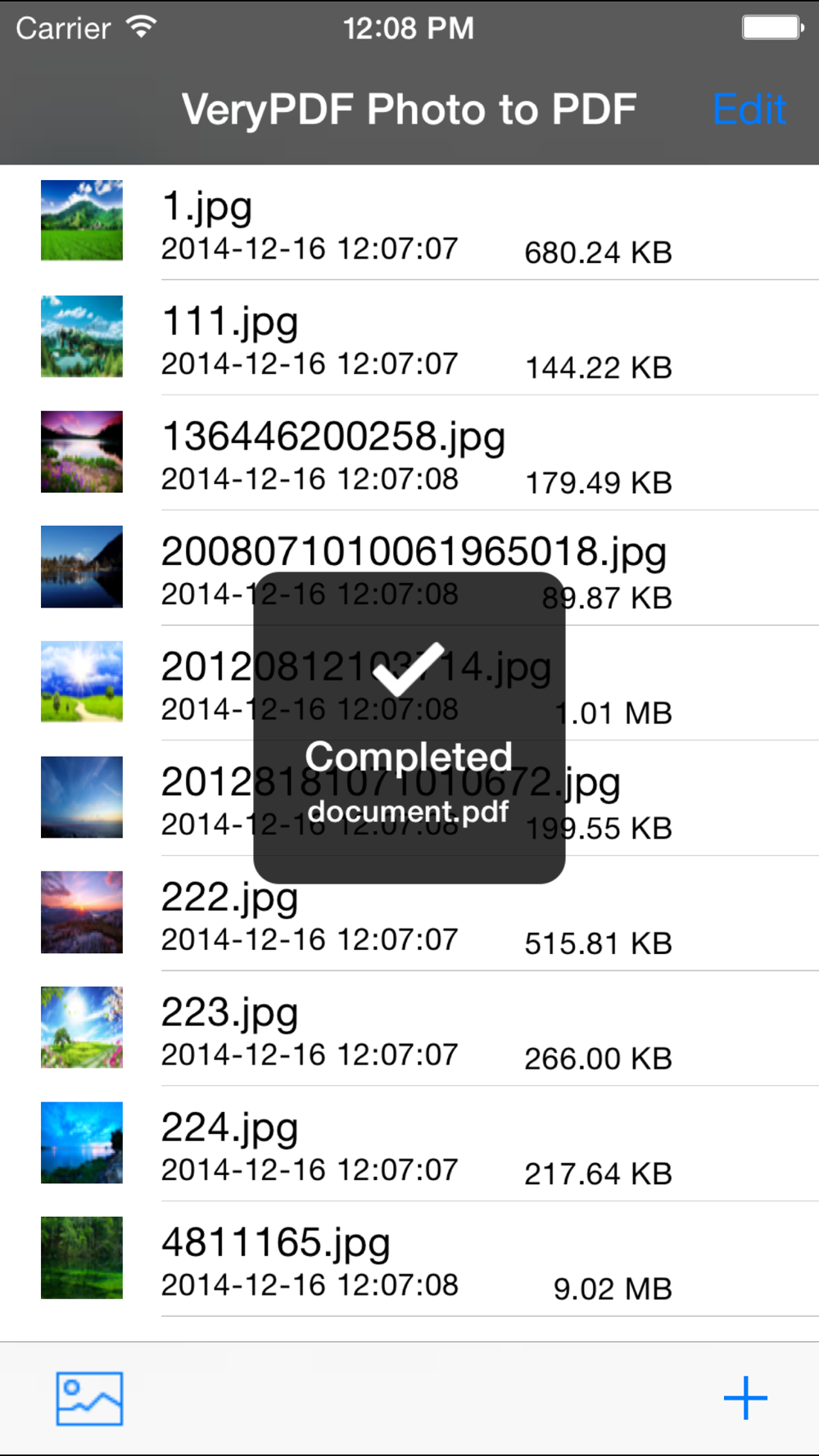Select the 224.jpg file name
The height and width of the screenshot is (1456, 819).
coord(229,1128)
